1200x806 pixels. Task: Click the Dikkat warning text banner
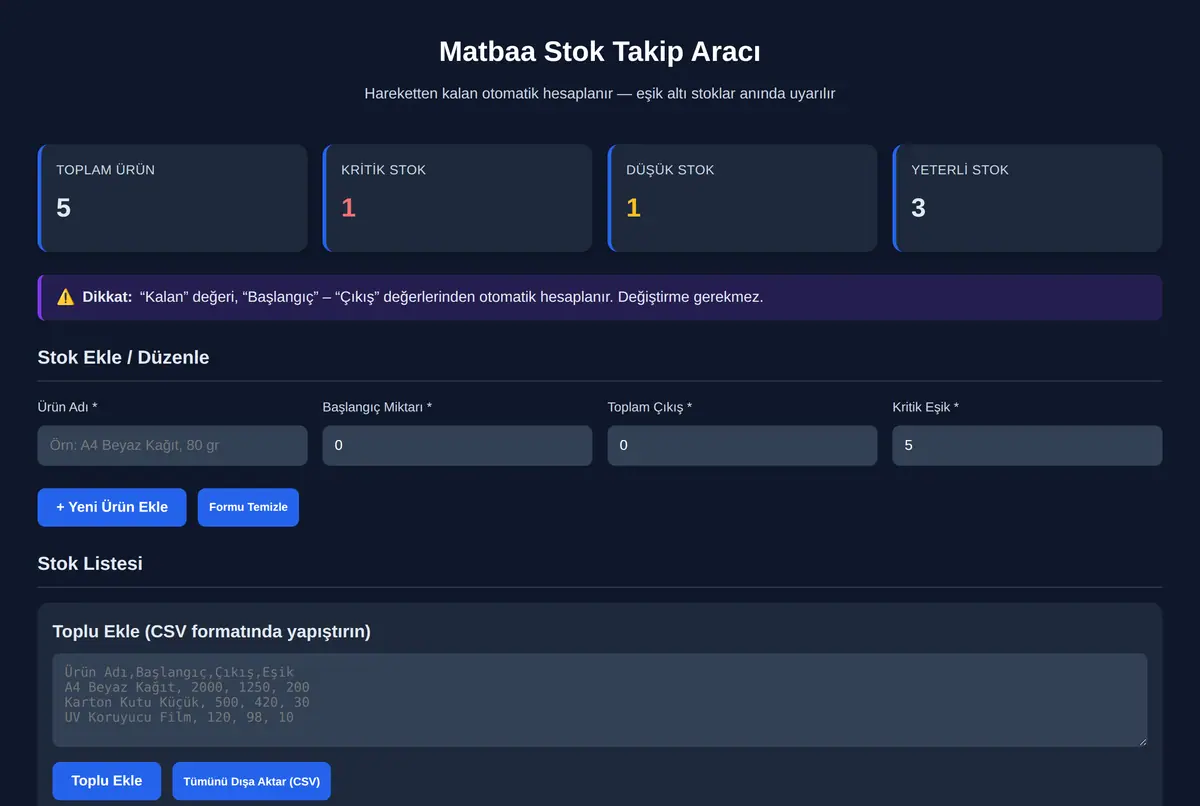[600, 298]
